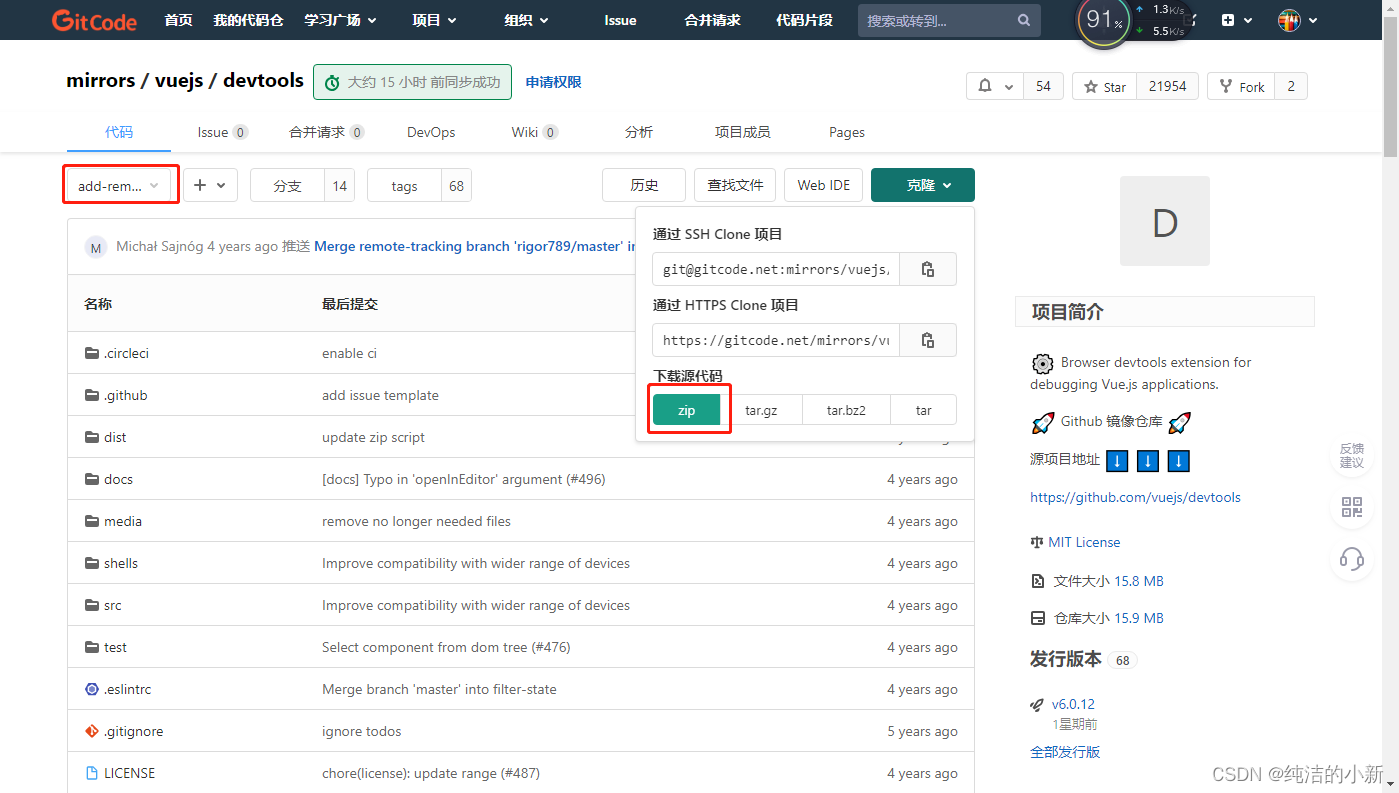1399x793 pixels.
Task: Open the notifications bell icon
Action: [x=987, y=86]
